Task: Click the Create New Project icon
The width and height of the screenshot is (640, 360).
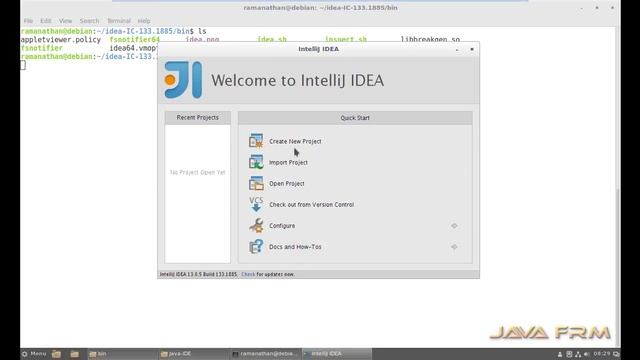Action: coord(256,141)
